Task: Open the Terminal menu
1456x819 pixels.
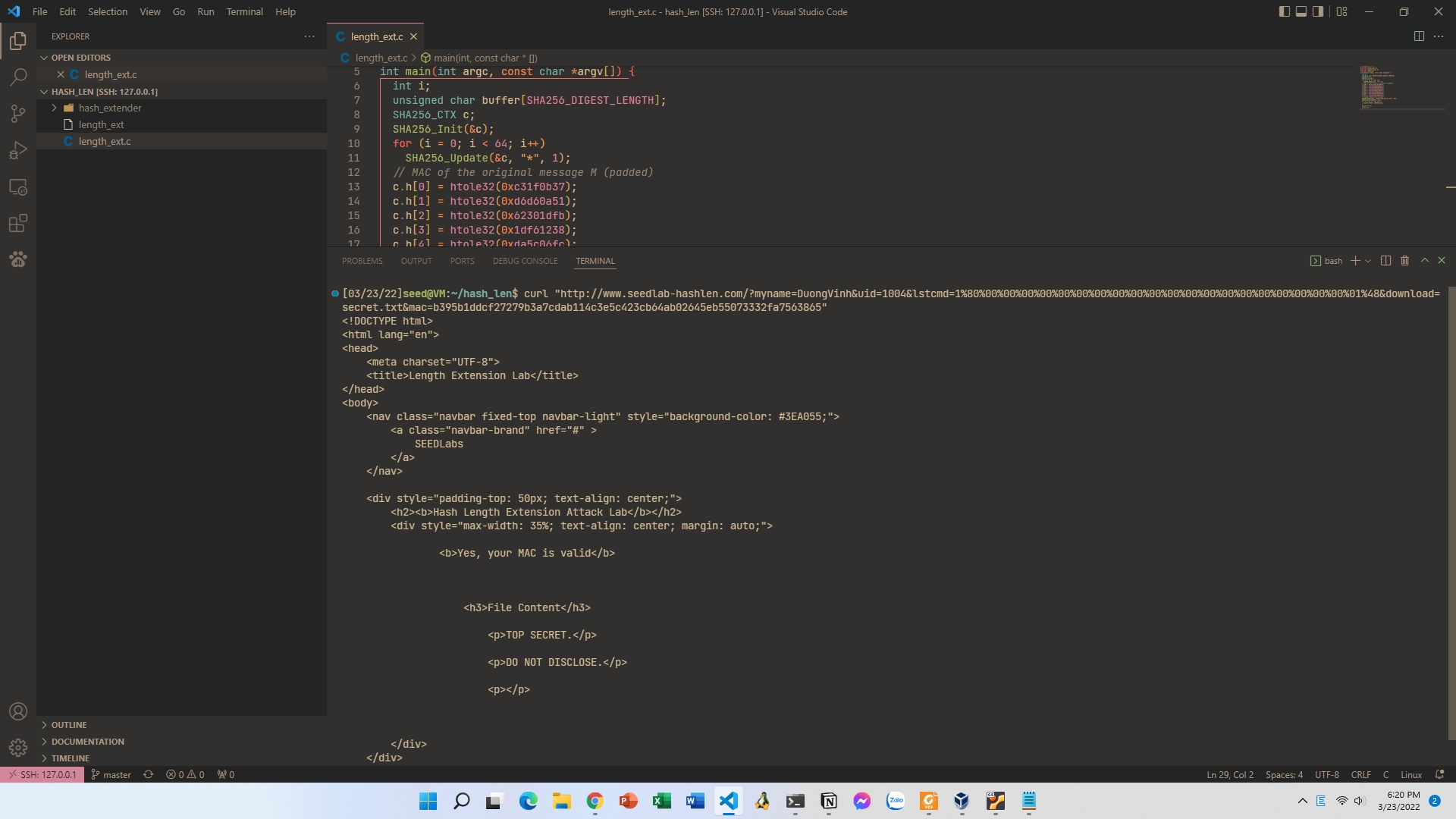Action: (244, 11)
